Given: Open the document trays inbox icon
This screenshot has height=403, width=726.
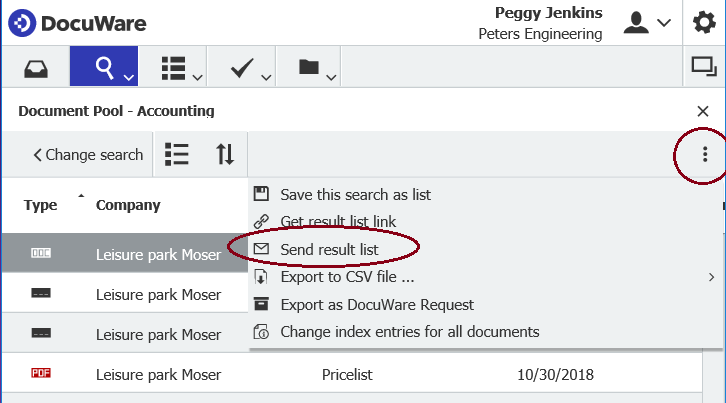Looking at the screenshot, I should click(x=34, y=67).
